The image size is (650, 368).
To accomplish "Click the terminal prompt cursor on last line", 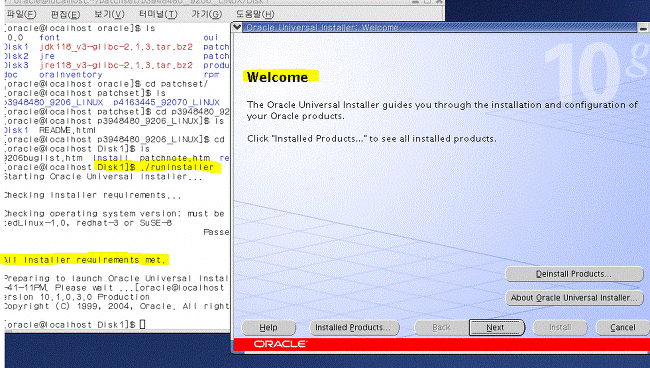I will 142,324.
